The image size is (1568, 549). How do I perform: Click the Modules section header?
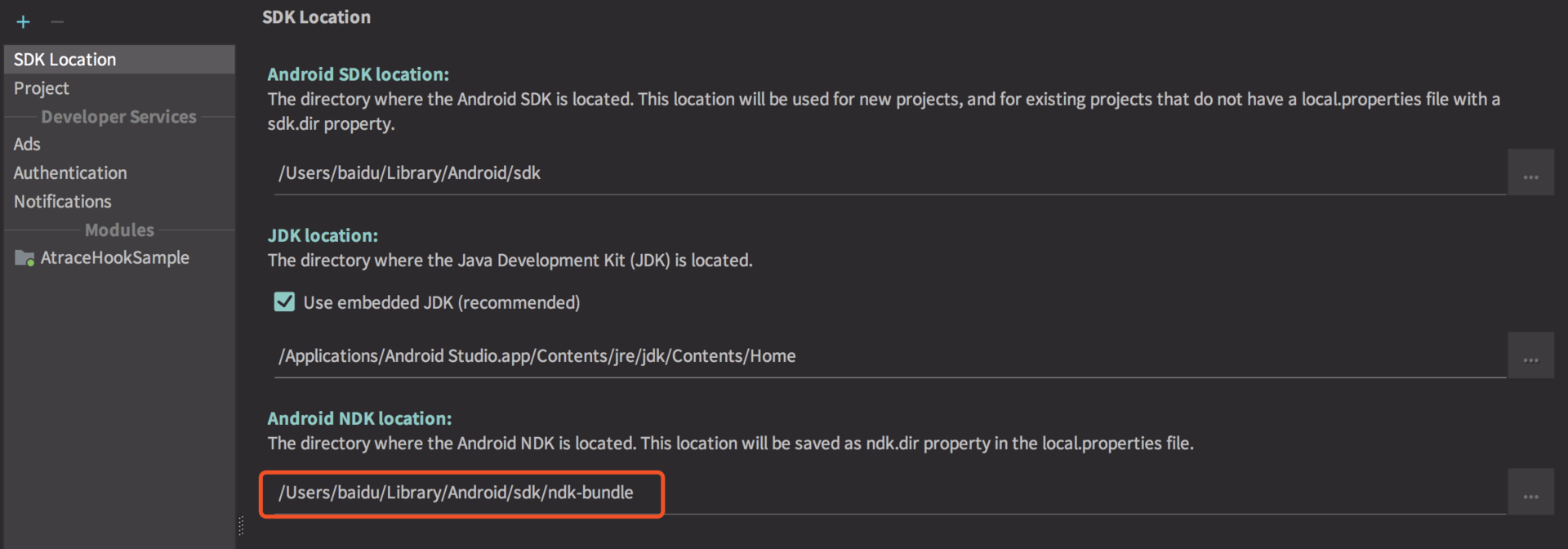coord(119,230)
